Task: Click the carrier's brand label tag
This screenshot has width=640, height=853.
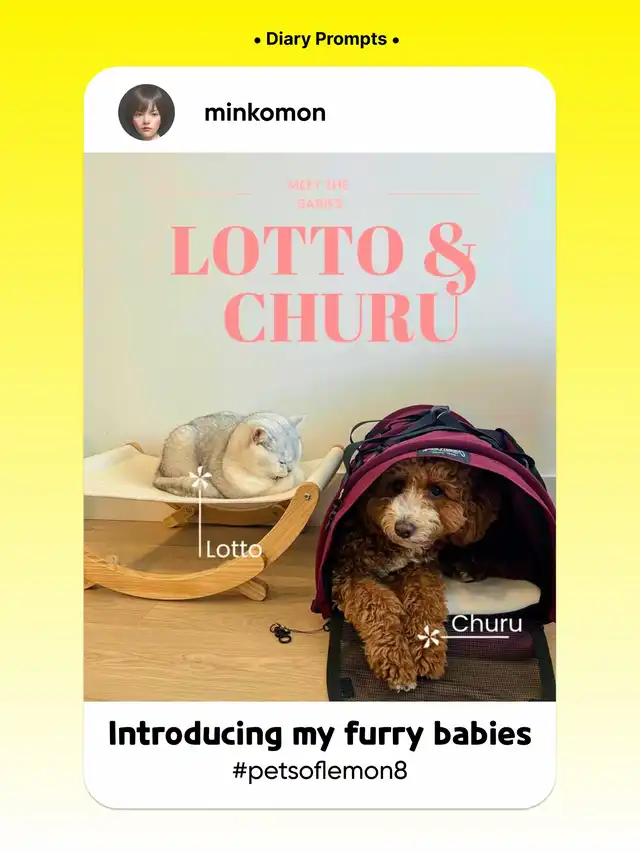Action: click(442, 456)
